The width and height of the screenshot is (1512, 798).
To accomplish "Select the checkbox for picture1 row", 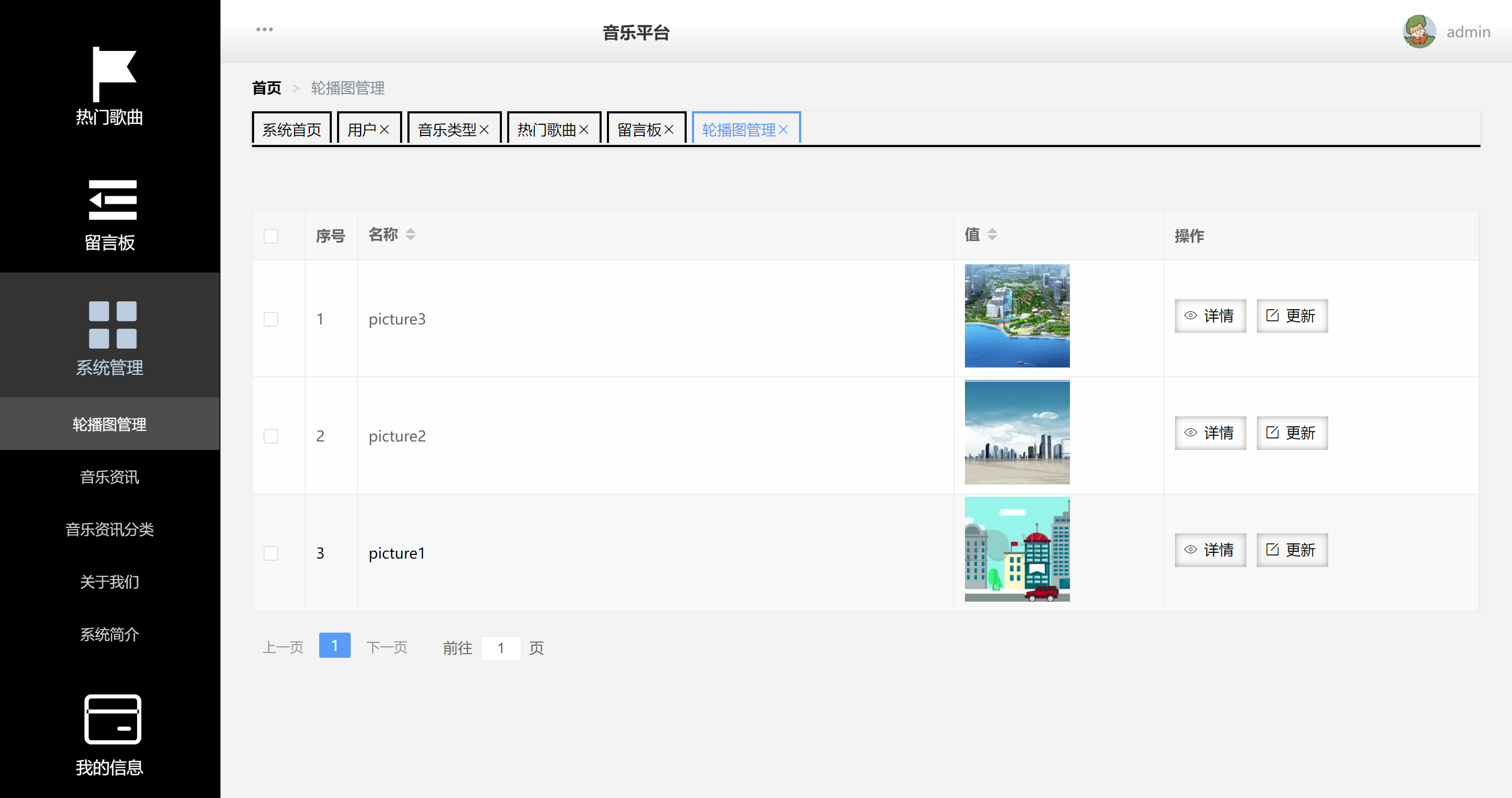I will [x=270, y=553].
